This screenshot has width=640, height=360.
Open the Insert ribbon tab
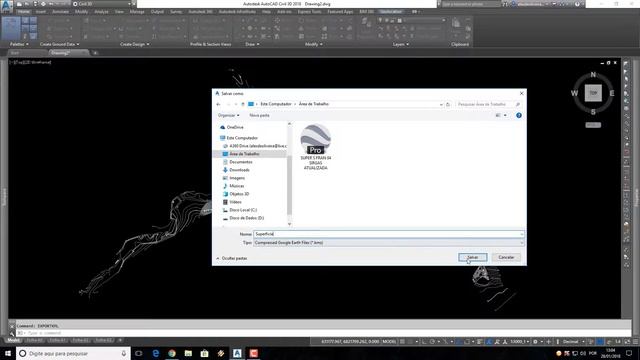(x=41, y=12)
